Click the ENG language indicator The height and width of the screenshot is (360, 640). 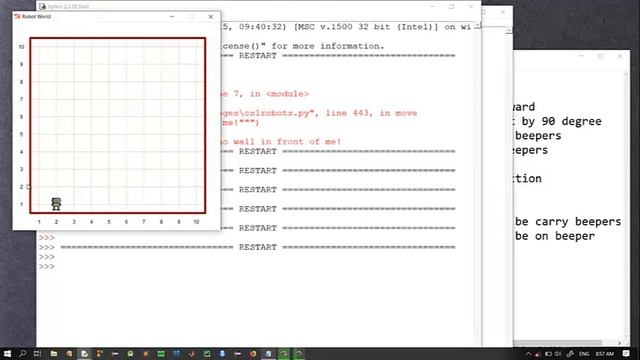[584, 353]
